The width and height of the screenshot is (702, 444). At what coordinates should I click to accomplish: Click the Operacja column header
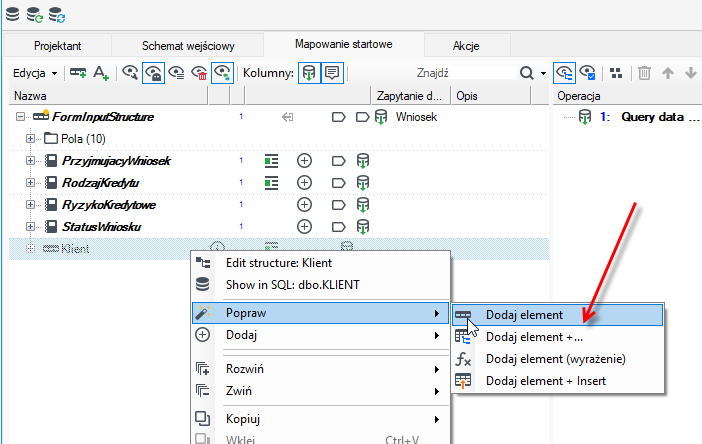pyautogui.click(x=627, y=96)
